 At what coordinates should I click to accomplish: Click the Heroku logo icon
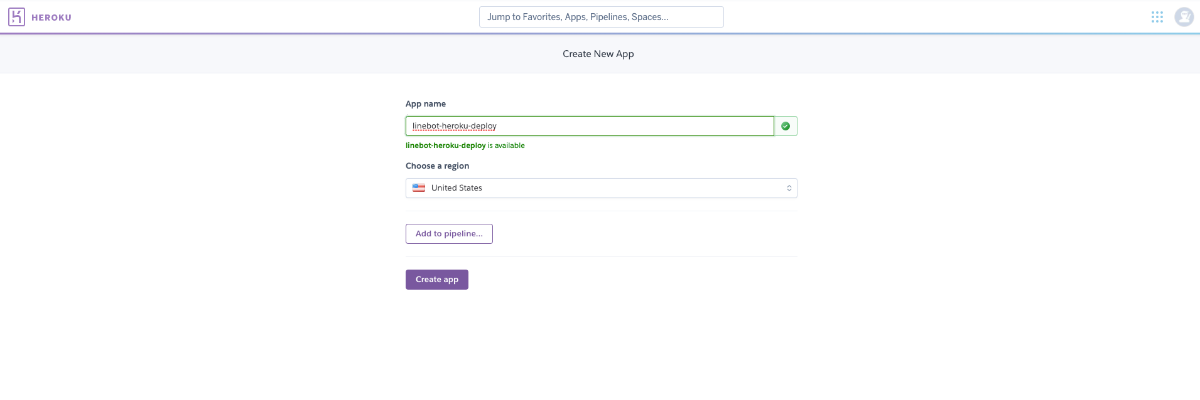16,17
